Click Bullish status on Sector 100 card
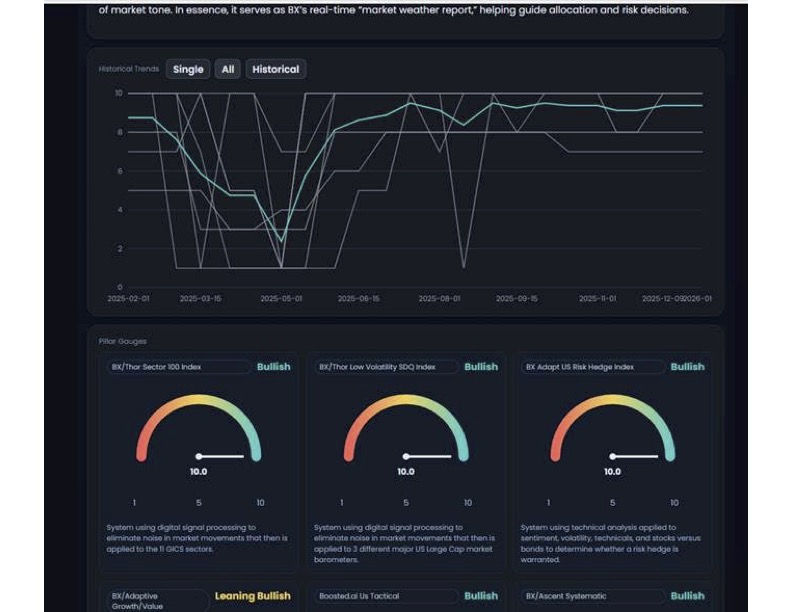This screenshot has width=792, height=612. click(273, 367)
